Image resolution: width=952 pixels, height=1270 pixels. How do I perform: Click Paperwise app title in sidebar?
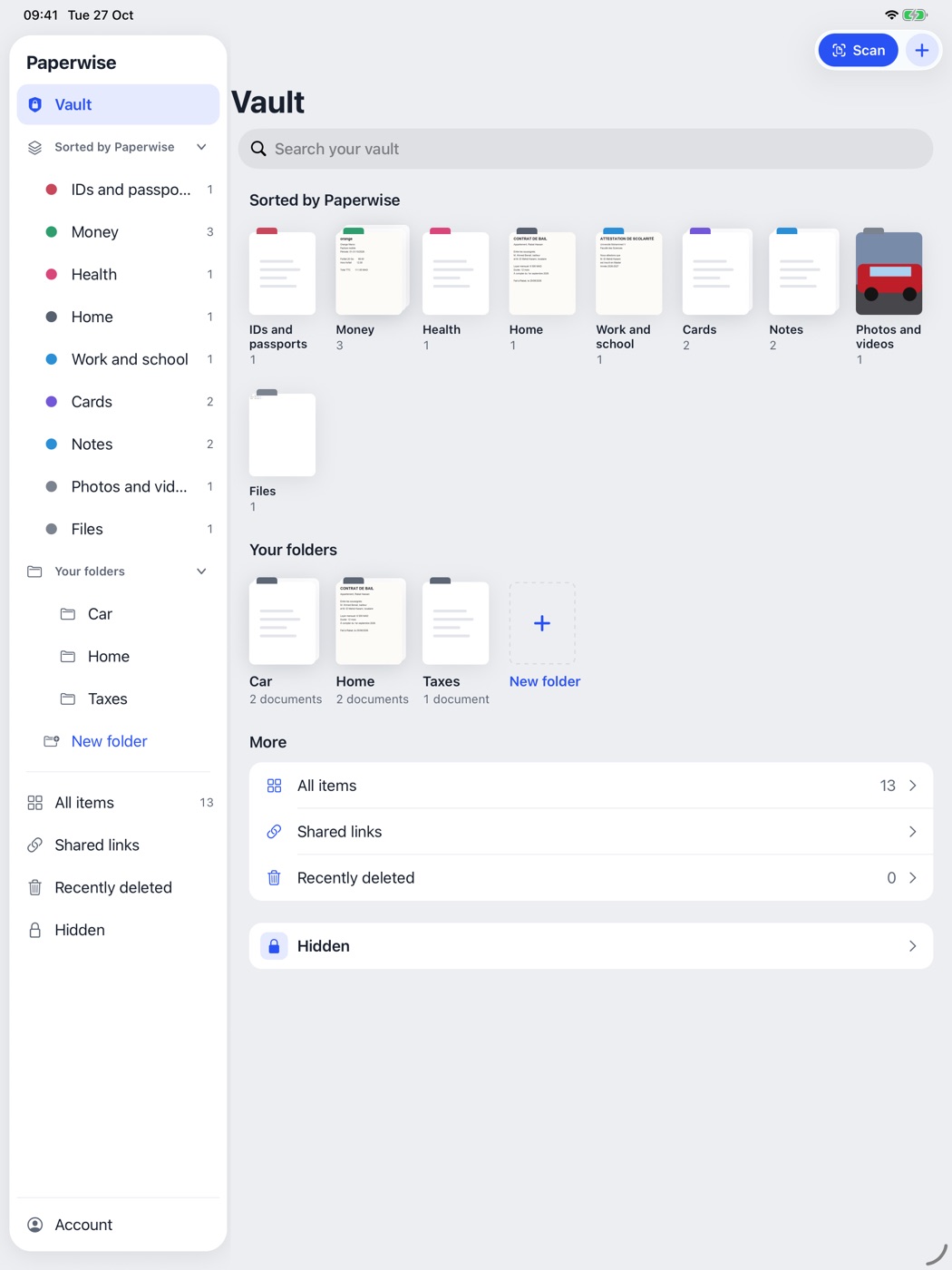tap(72, 63)
